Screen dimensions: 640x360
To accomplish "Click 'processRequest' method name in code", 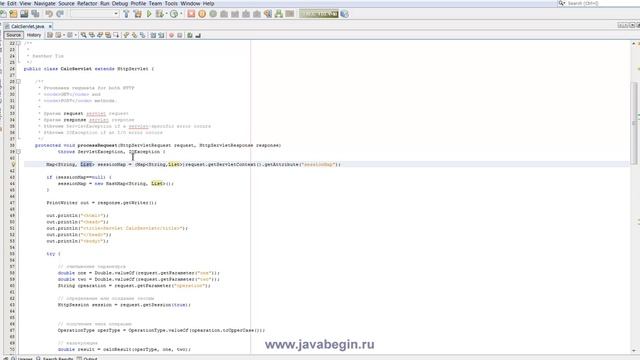I will pyautogui.click(x=97, y=145).
